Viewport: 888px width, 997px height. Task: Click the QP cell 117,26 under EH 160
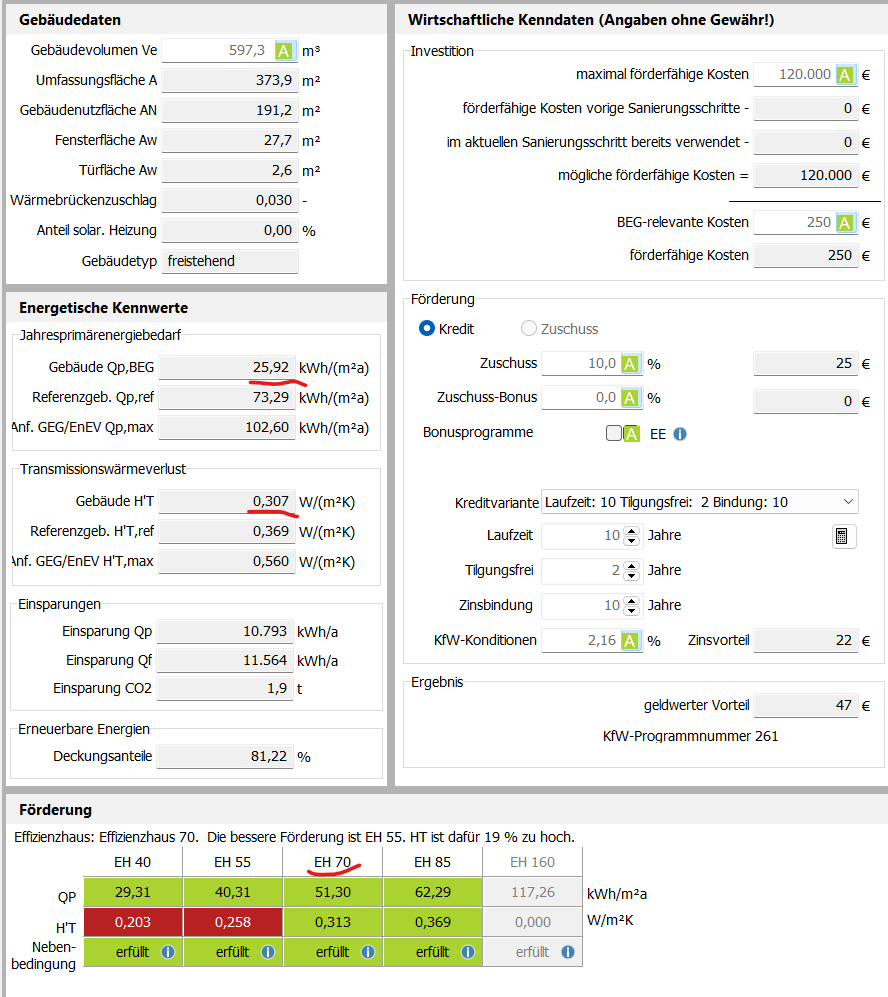click(533, 892)
